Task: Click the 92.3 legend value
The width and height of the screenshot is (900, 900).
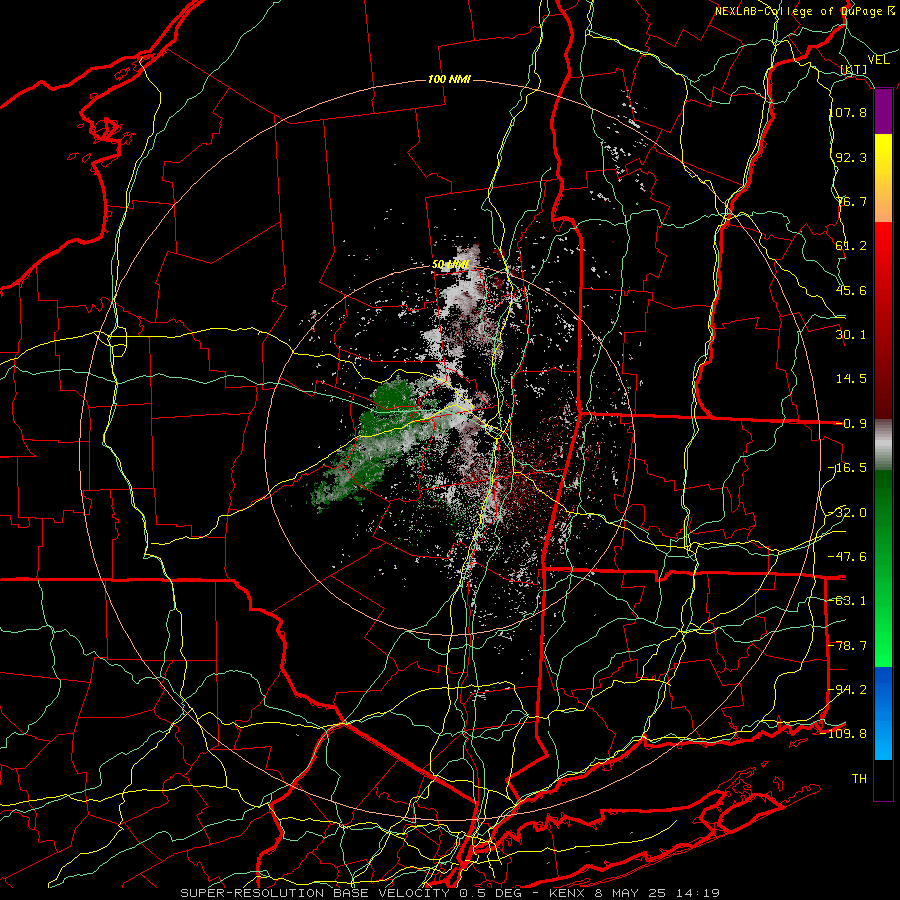Action: 851,157
